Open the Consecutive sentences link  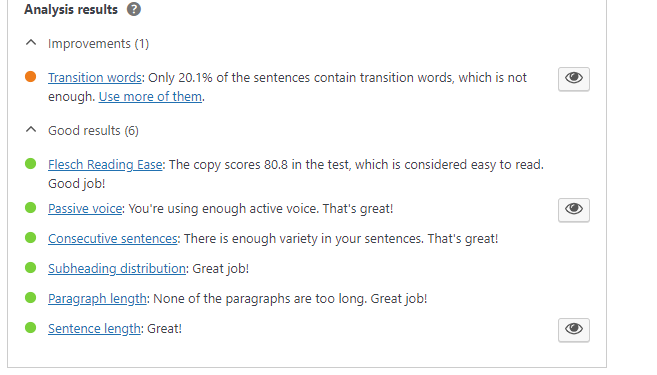[x=113, y=239]
